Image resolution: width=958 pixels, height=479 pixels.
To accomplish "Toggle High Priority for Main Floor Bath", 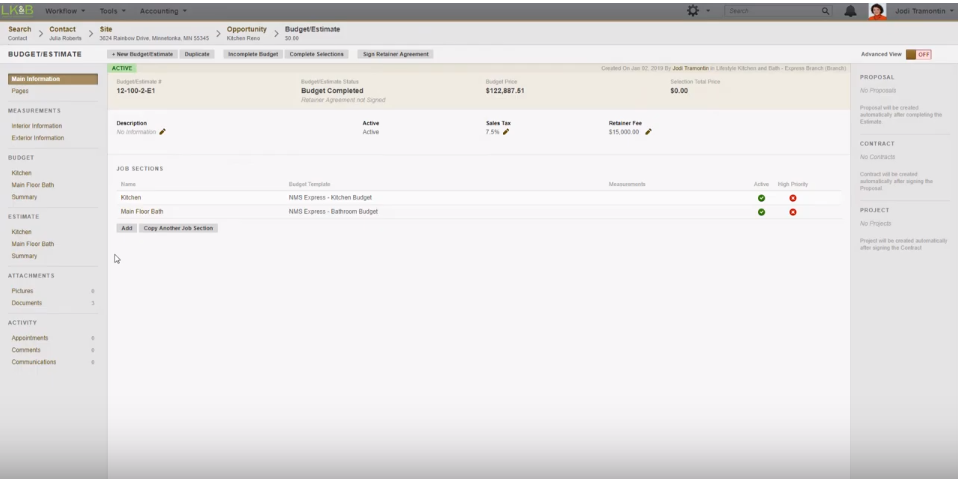I will pos(792,212).
